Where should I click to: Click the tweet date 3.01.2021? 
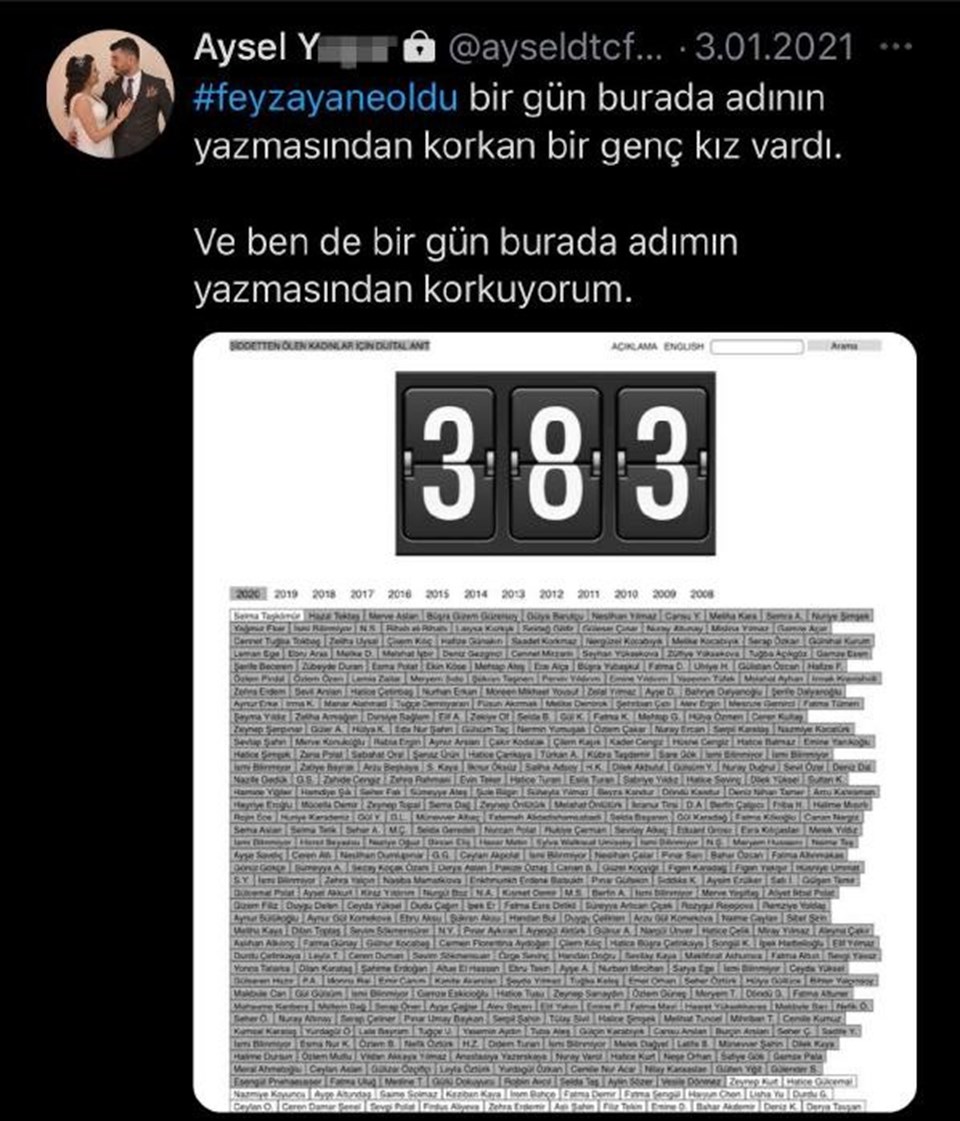pos(774,47)
